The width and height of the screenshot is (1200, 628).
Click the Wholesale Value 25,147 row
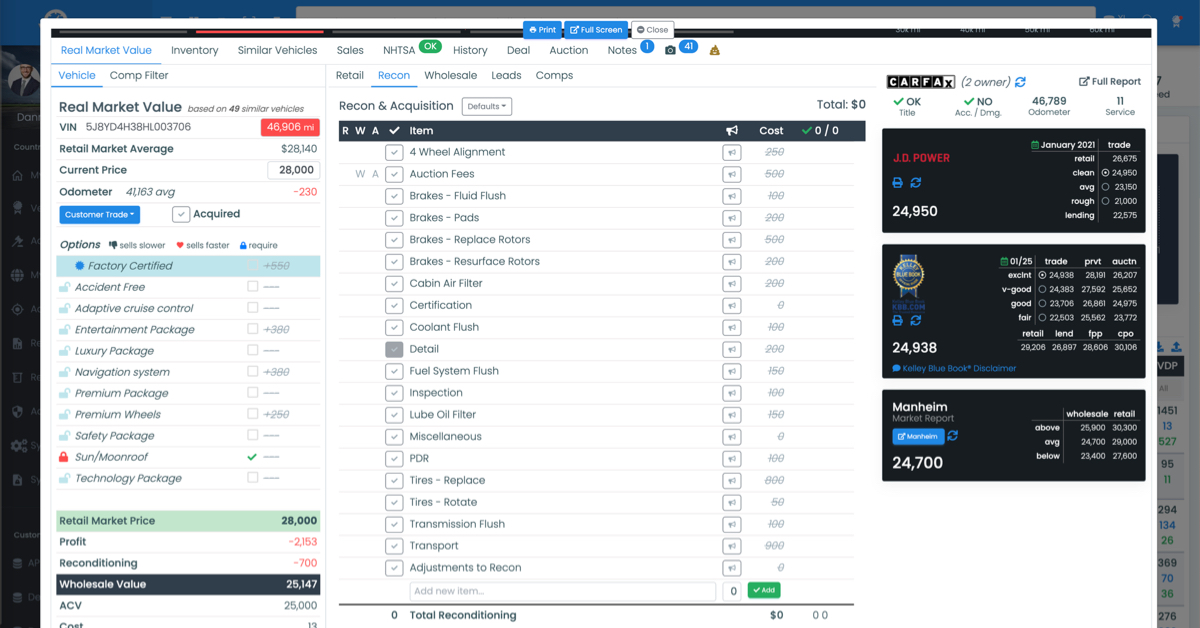(x=188, y=584)
